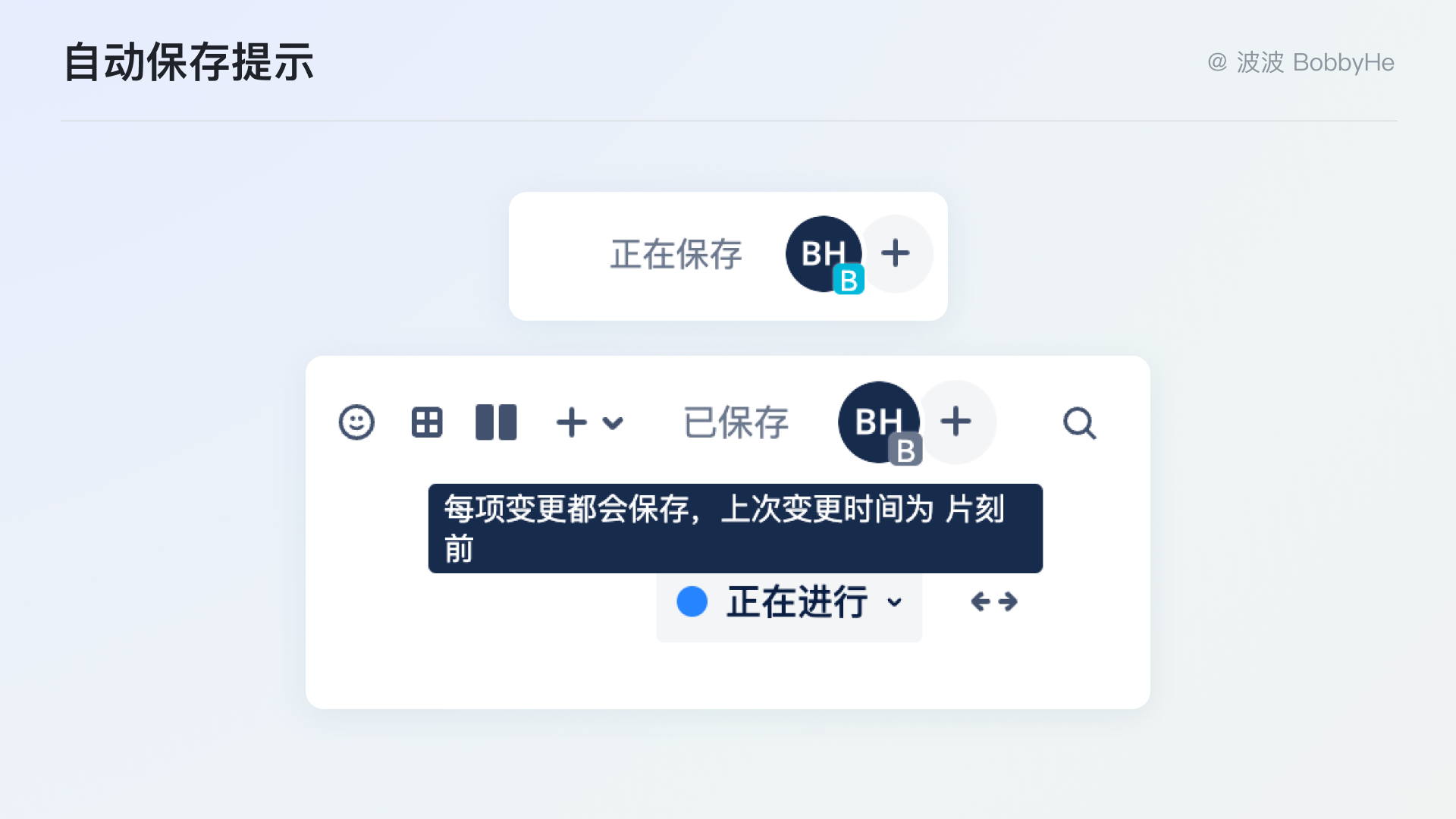Click the BH avatar in lower toolbar
The height and width of the screenshot is (819, 1456).
(x=878, y=421)
